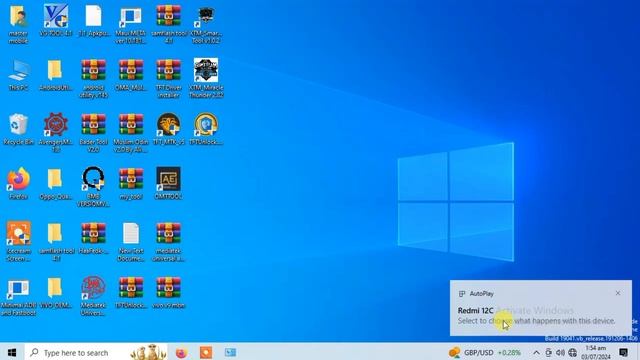Click the Redmi 12C AutoPlay notification
This screenshot has height=360, width=640.
[541, 308]
